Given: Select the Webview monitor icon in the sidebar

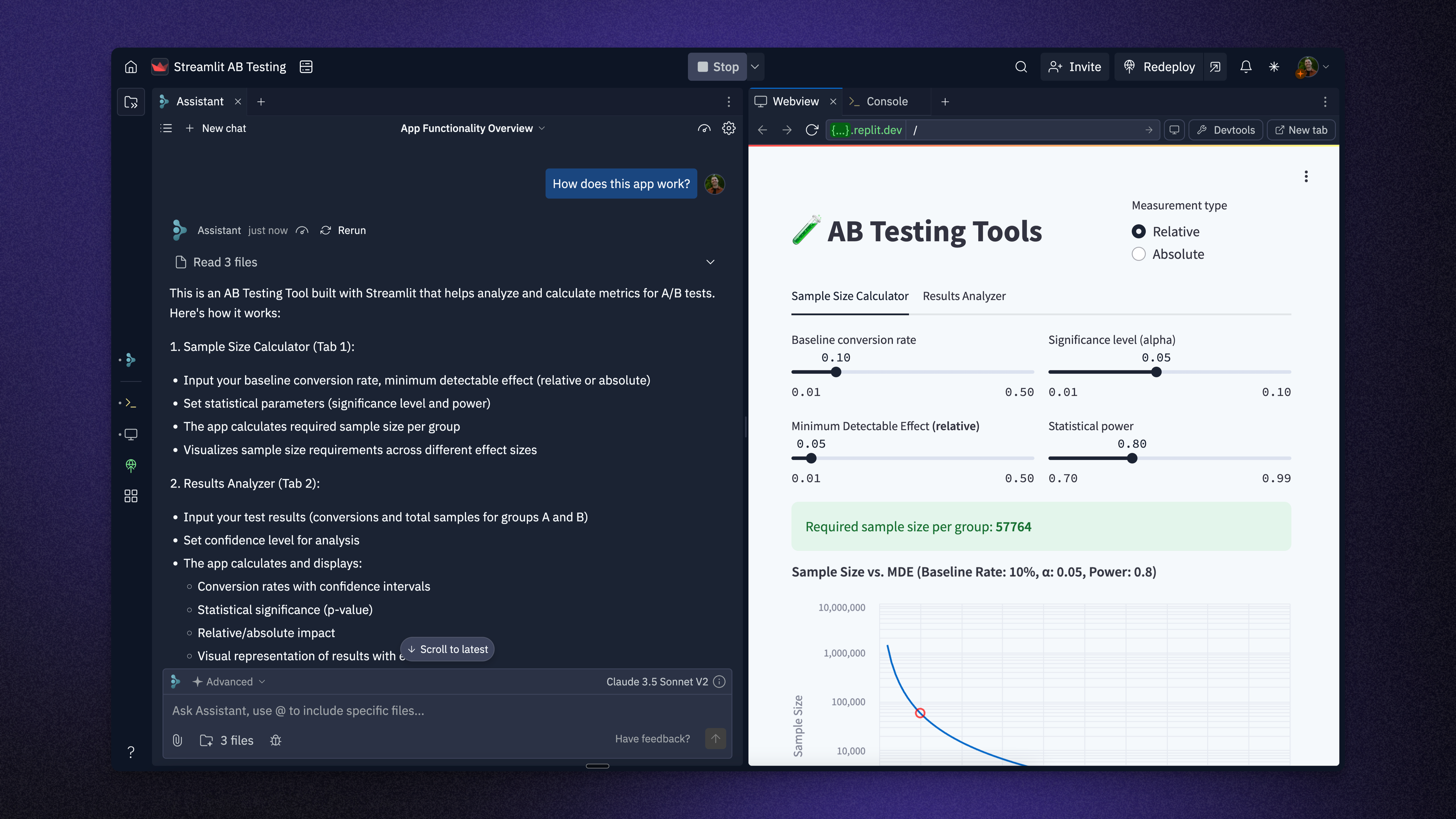Looking at the screenshot, I should 130,434.
